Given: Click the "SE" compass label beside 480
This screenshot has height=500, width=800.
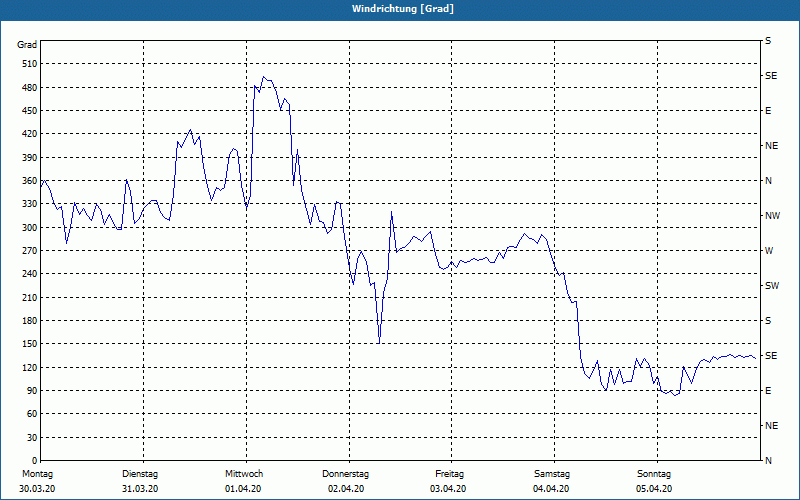Looking at the screenshot, I should pos(771,76).
